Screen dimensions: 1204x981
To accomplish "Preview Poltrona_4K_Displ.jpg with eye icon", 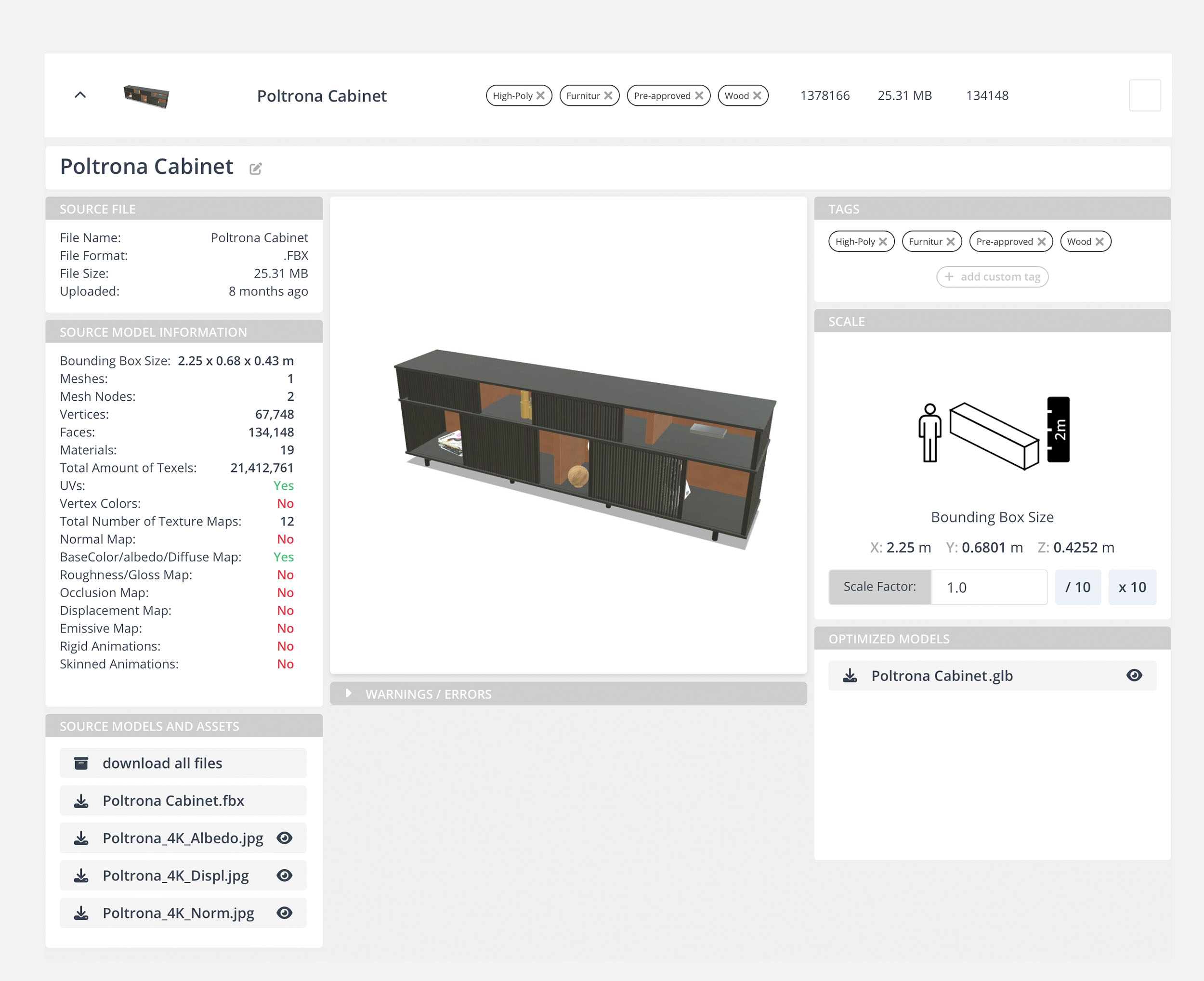I will (x=284, y=876).
